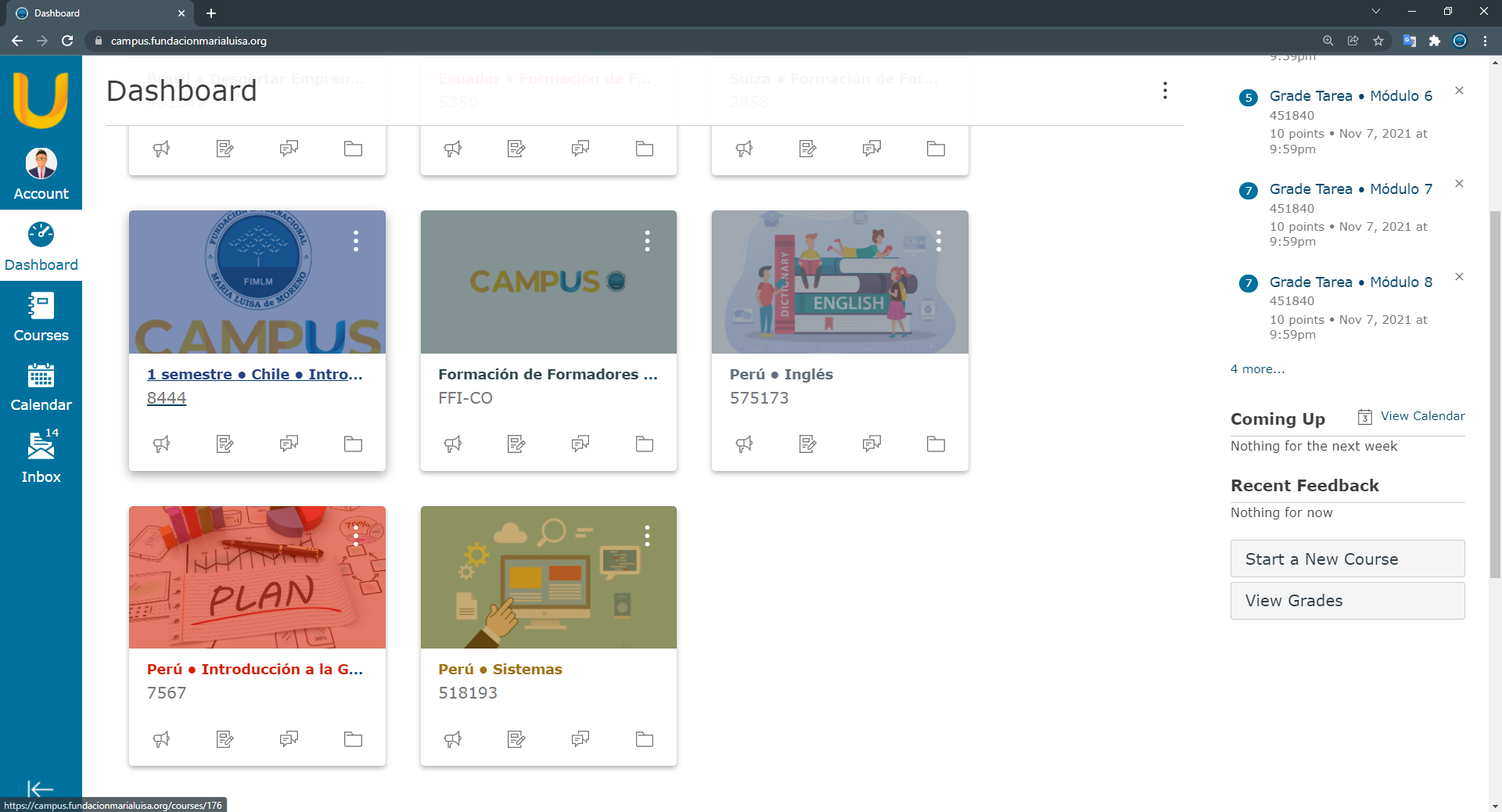Open files folder icon on Chile Intro card
This screenshot has height=812, width=1502.
(x=353, y=444)
